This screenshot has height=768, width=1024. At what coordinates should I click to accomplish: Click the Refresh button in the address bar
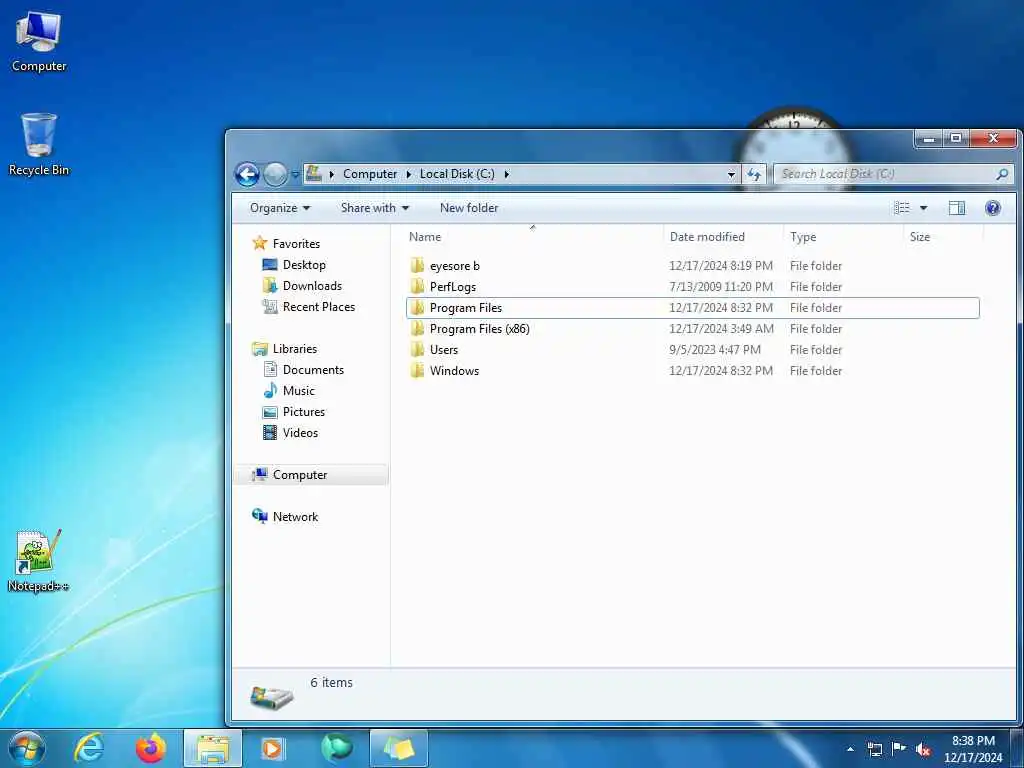tap(754, 174)
